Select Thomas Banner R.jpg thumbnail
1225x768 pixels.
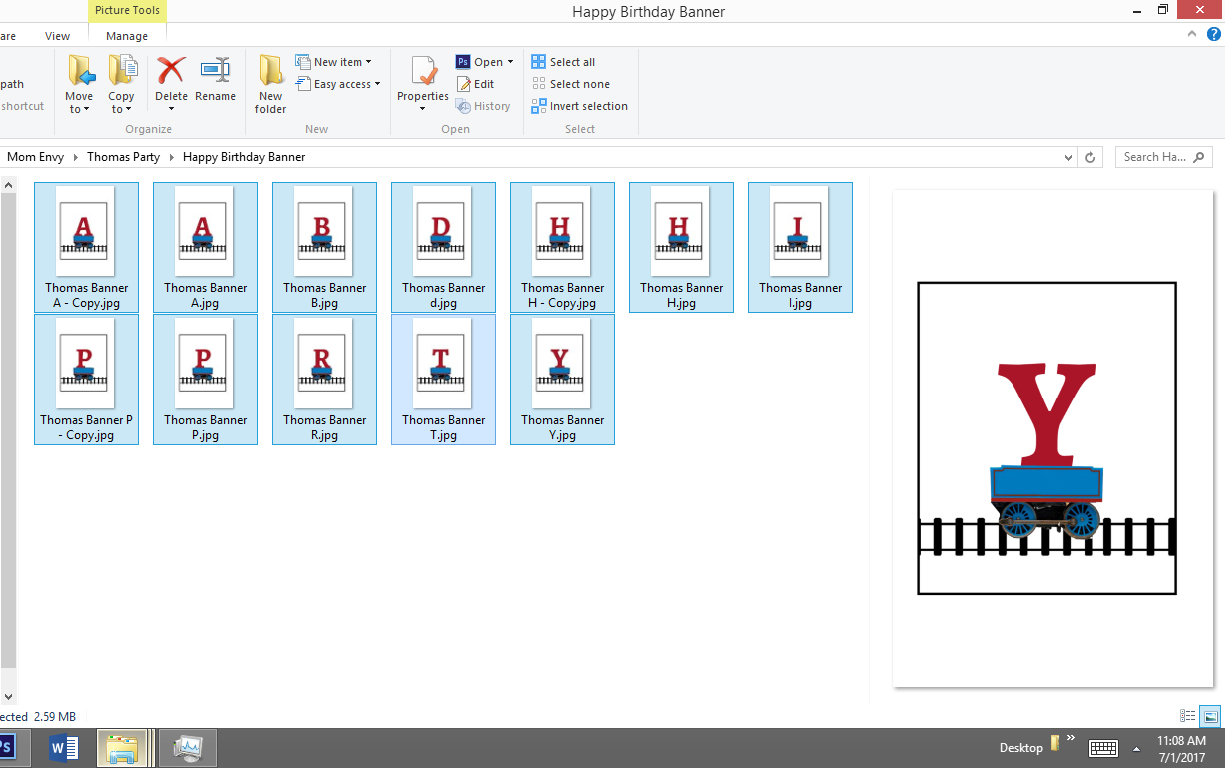pos(324,379)
